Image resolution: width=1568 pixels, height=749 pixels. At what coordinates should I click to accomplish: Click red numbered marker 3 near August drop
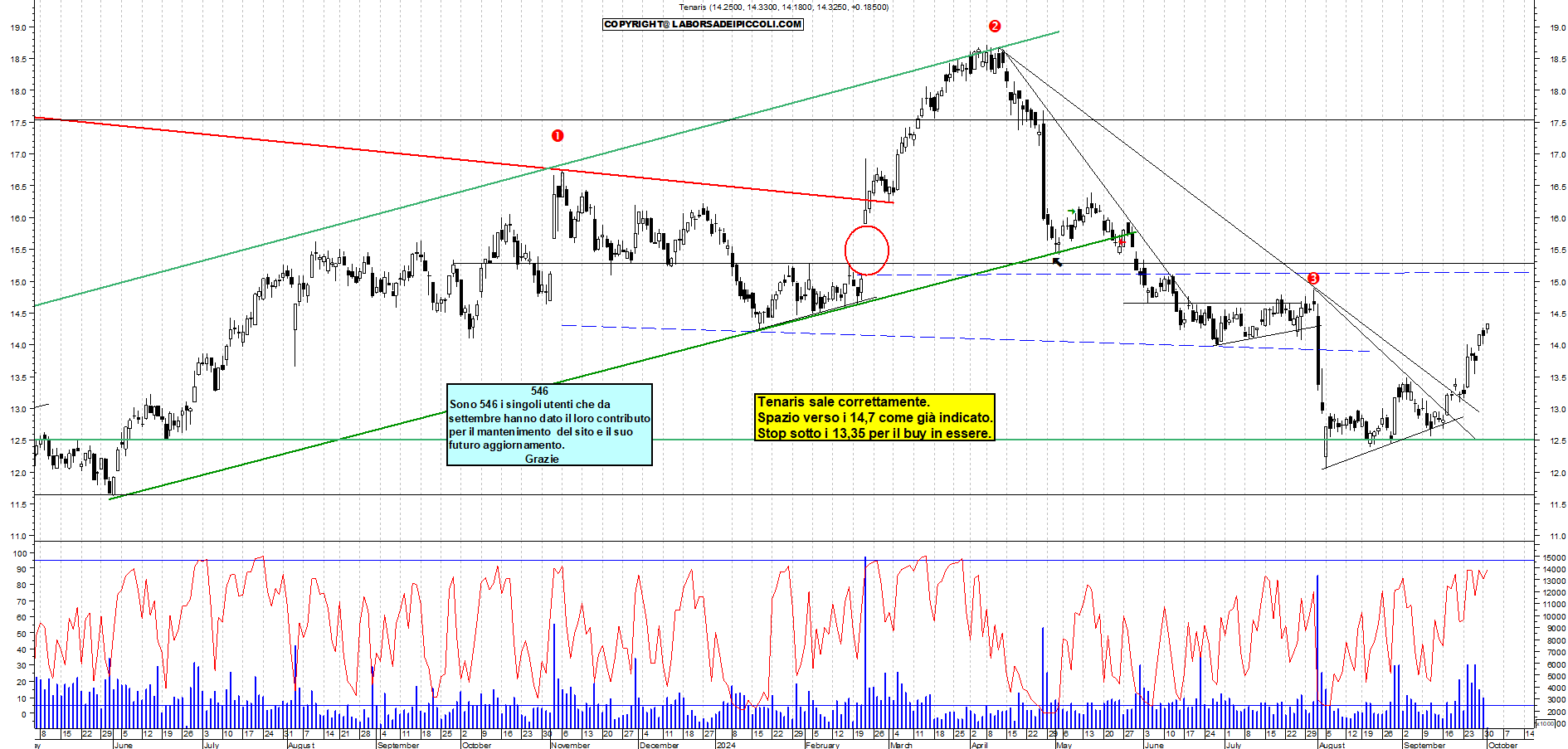click(1312, 278)
